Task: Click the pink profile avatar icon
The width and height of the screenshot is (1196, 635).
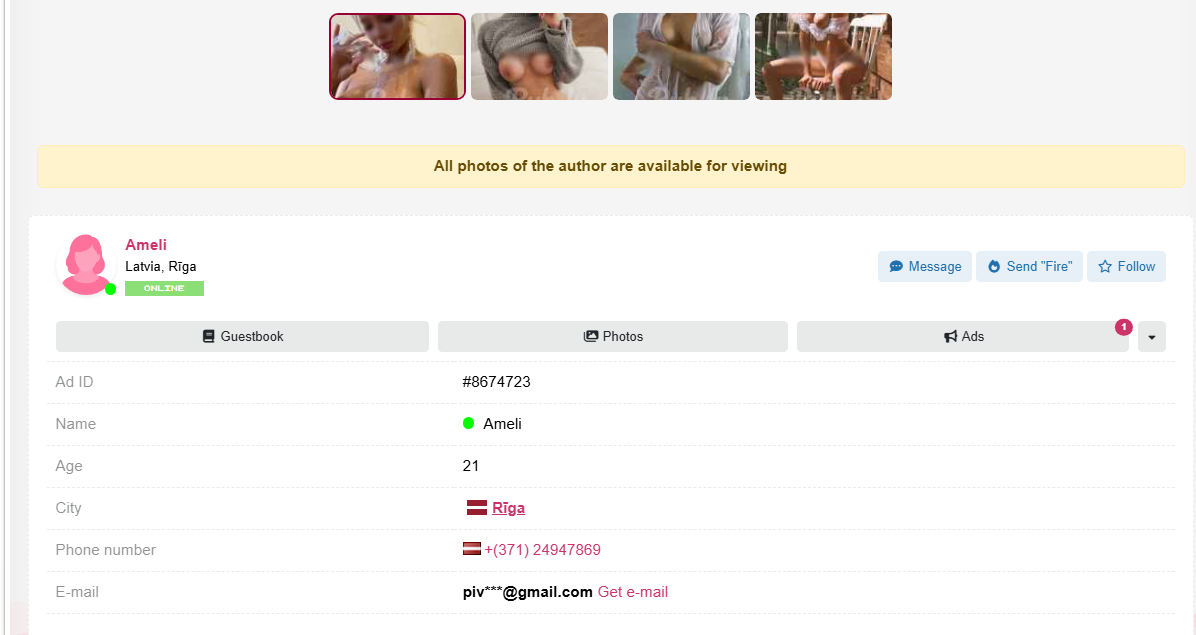Action: 85,265
